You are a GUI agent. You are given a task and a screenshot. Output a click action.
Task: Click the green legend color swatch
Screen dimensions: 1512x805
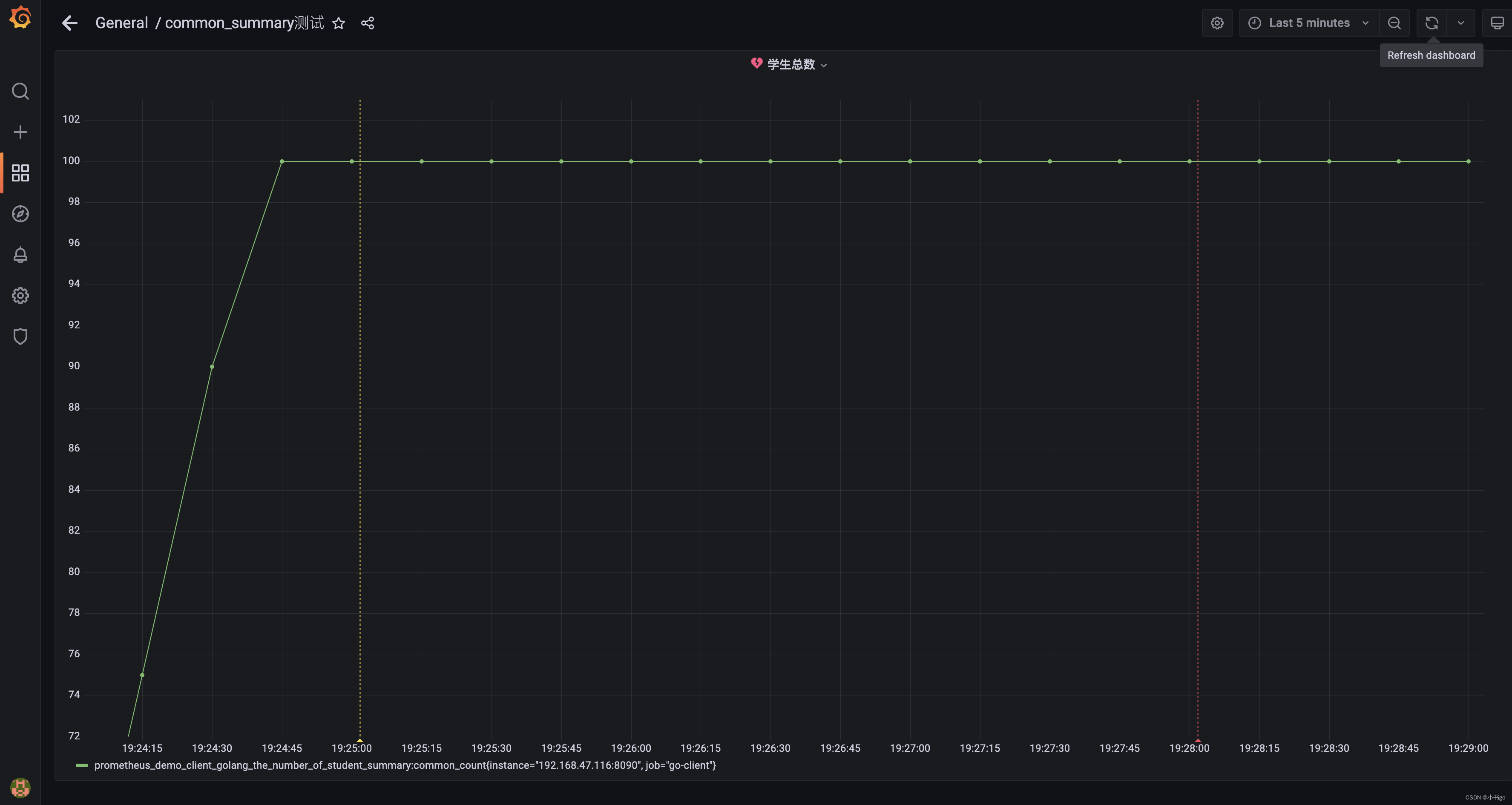point(82,765)
